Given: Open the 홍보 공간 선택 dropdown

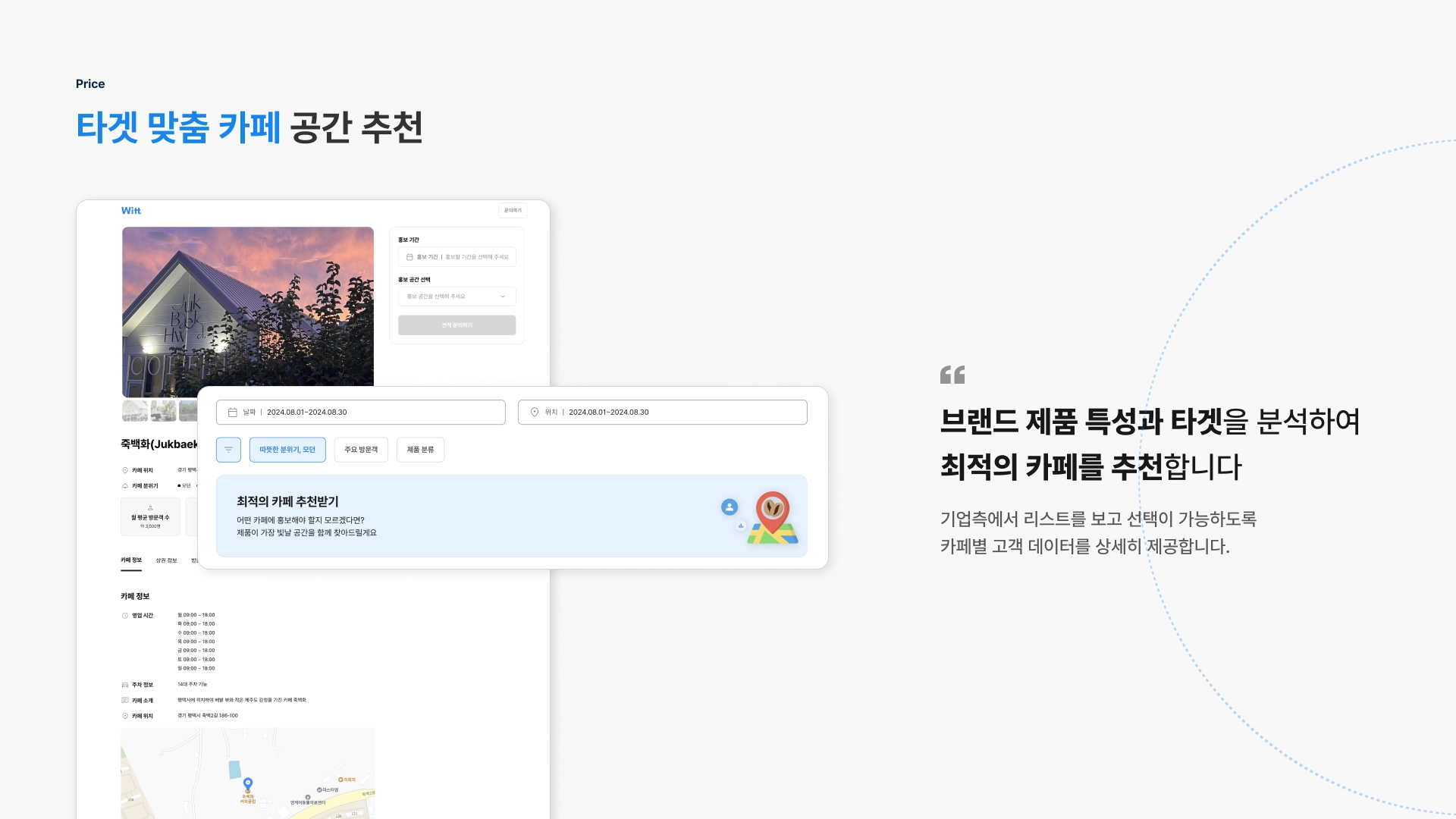Looking at the screenshot, I should (x=457, y=297).
